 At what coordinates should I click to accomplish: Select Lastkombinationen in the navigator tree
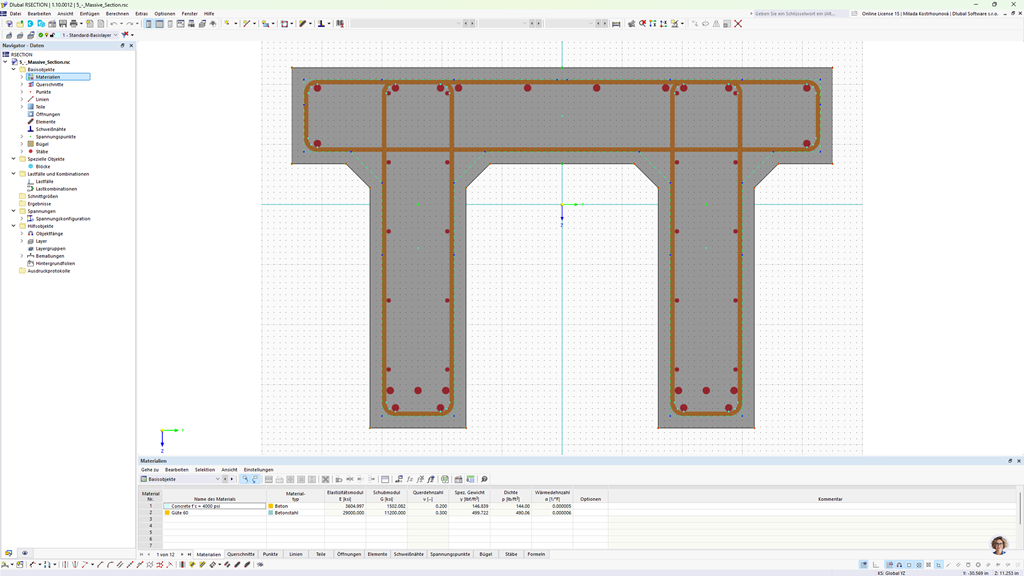coord(56,189)
